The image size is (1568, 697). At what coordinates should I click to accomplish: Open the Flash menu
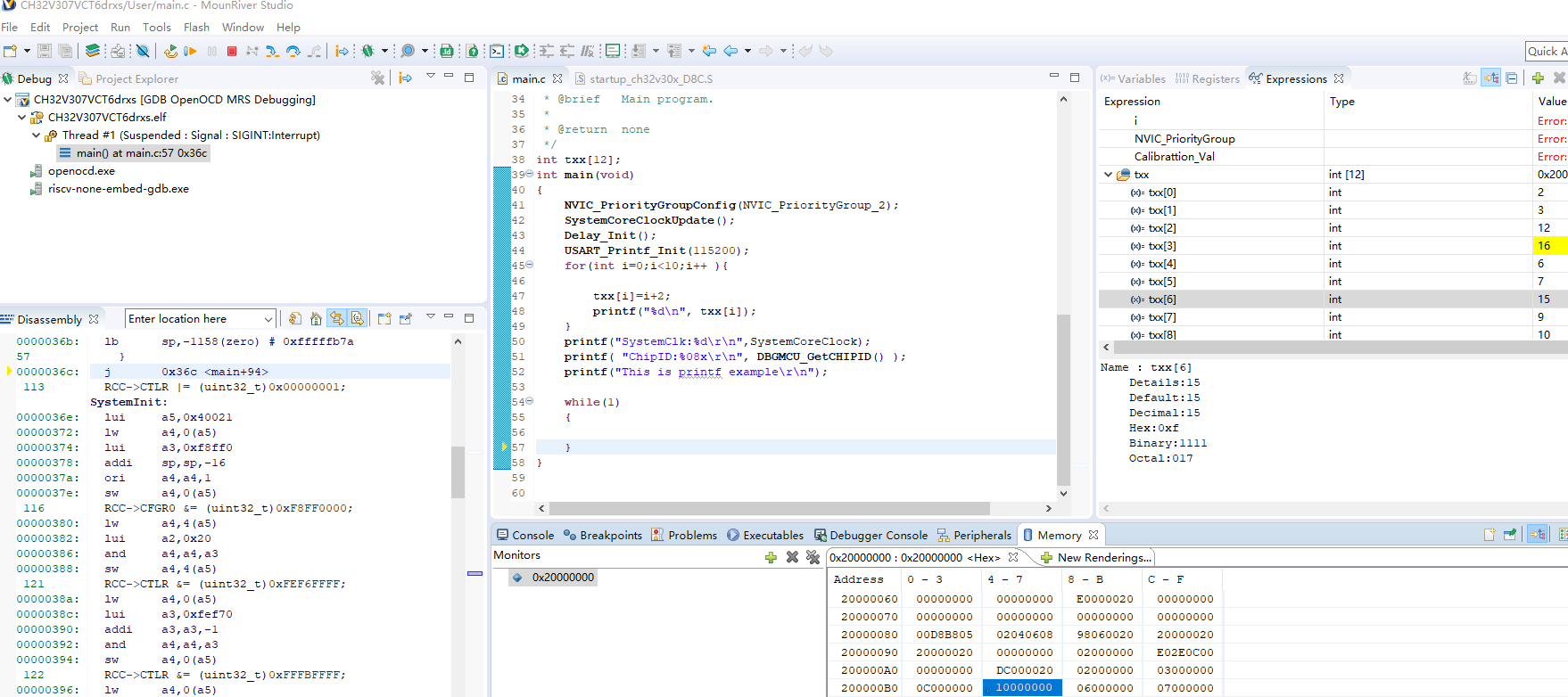(196, 28)
